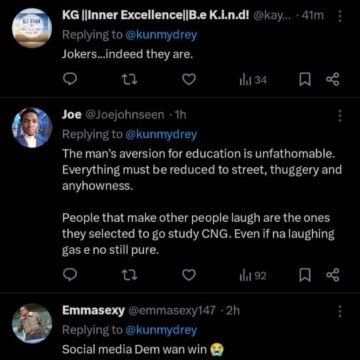
Task: Bookmark KG's "Jokers" tweet
Action: (305, 80)
